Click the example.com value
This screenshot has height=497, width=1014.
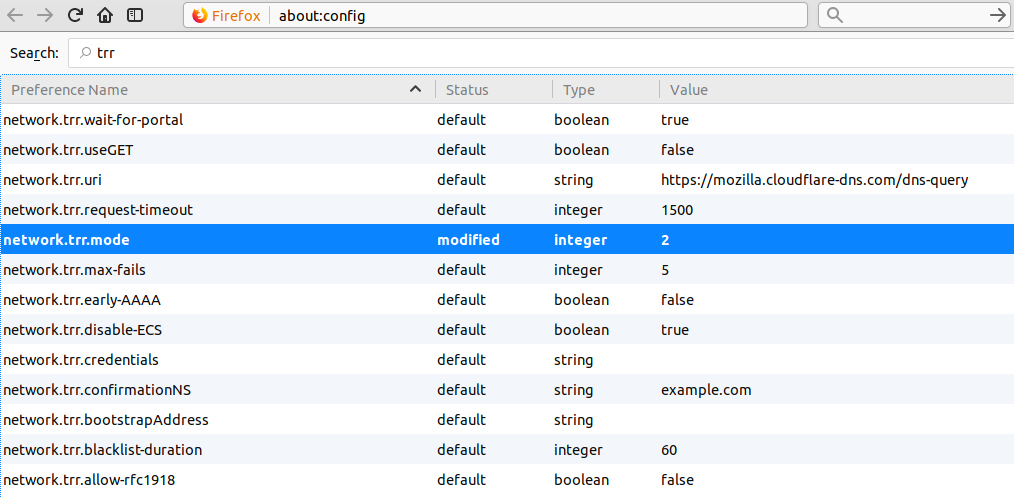click(x=706, y=390)
